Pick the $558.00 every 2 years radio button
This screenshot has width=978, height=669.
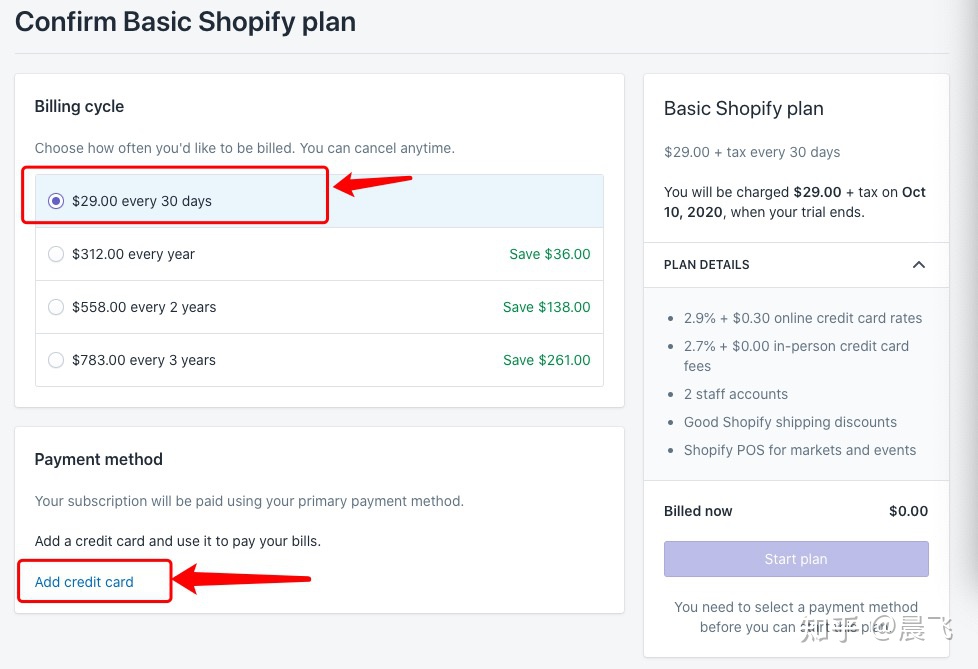point(56,307)
